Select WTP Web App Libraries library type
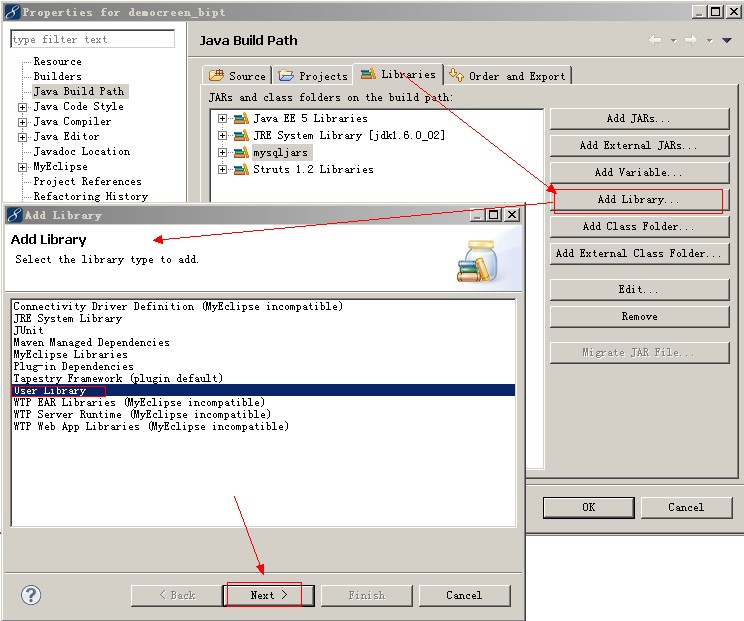The height and width of the screenshot is (621, 744). pos(263,426)
